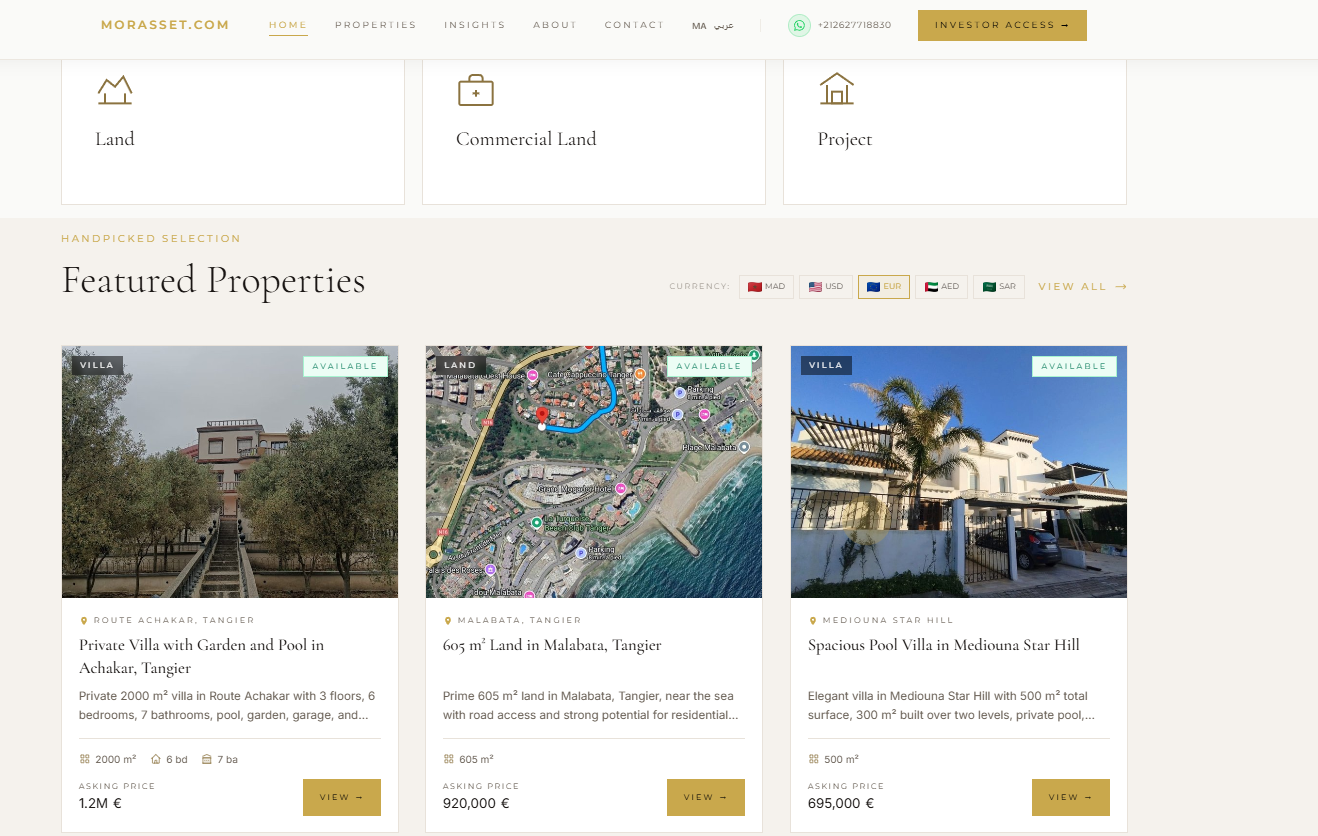Click View on the Mediouna Star Hill card
The height and width of the screenshot is (836, 1318).
(1071, 797)
